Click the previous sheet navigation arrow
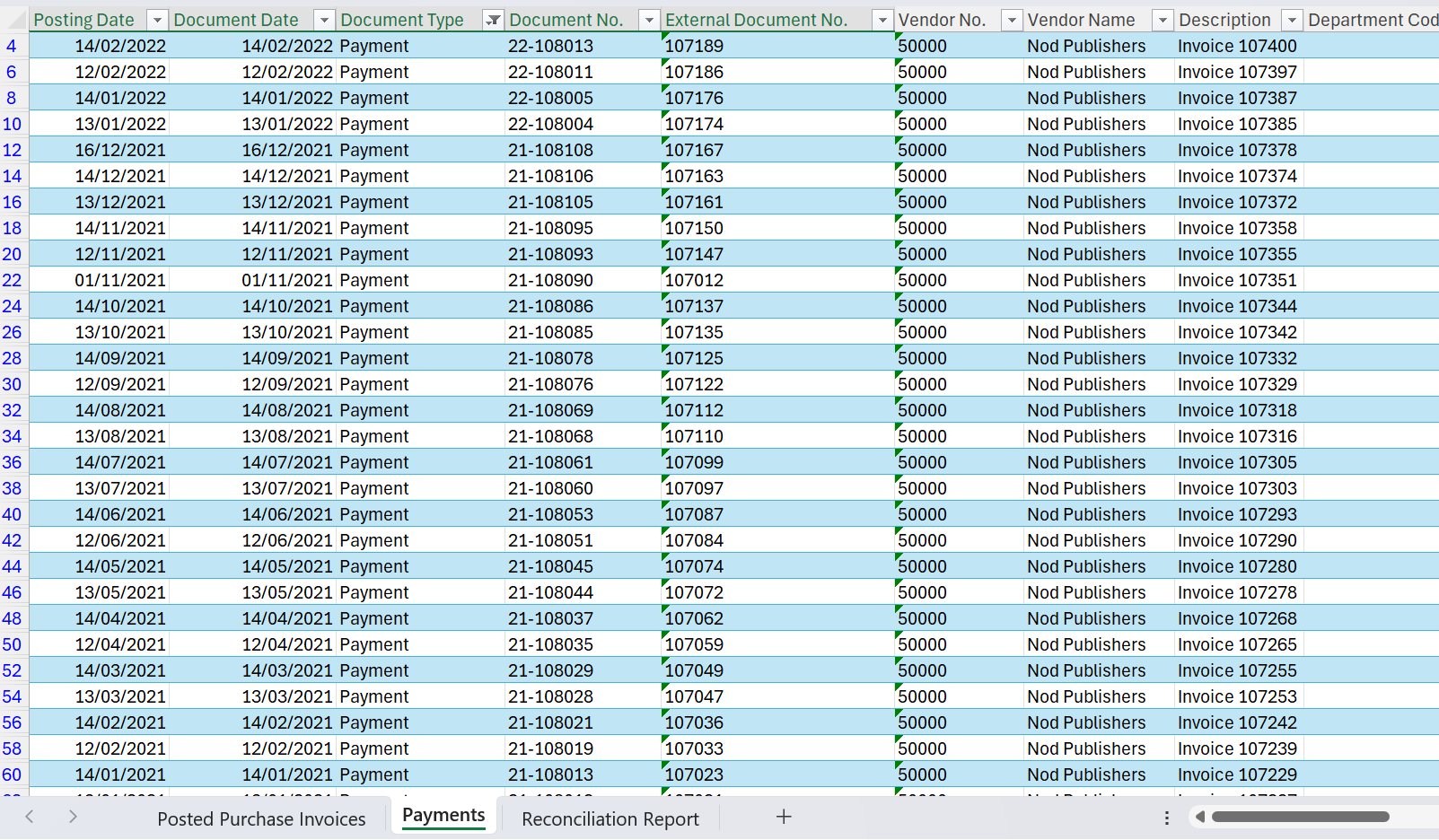Image resolution: width=1439 pixels, height=840 pixels. tap(30, 817)
